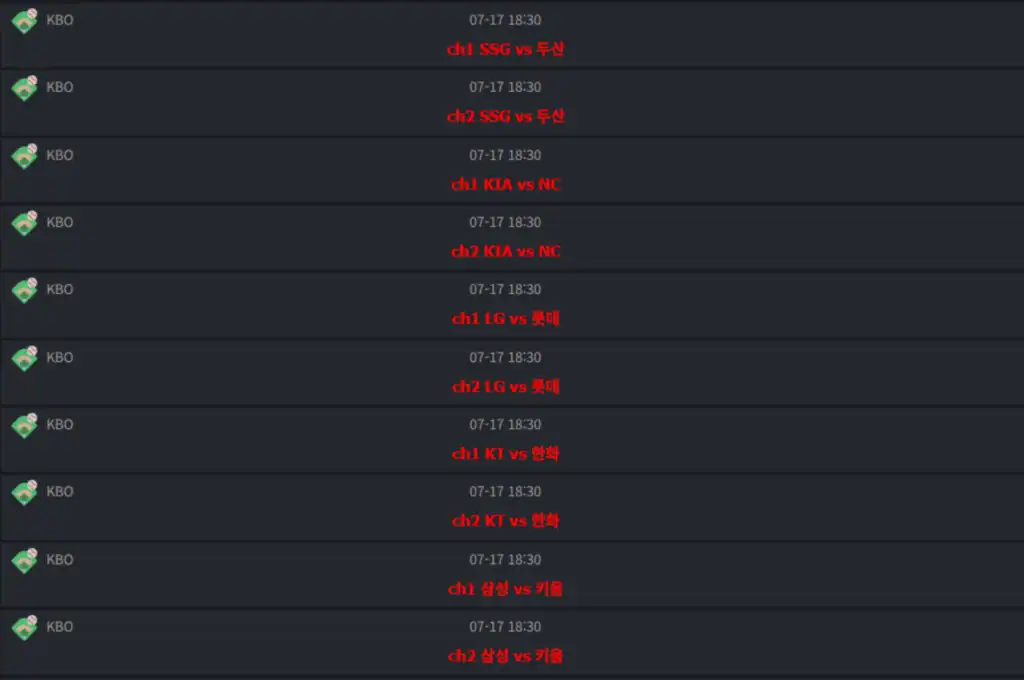Select the ch2 KIA vs NC link
The image size is (1024, 680).
505,251
